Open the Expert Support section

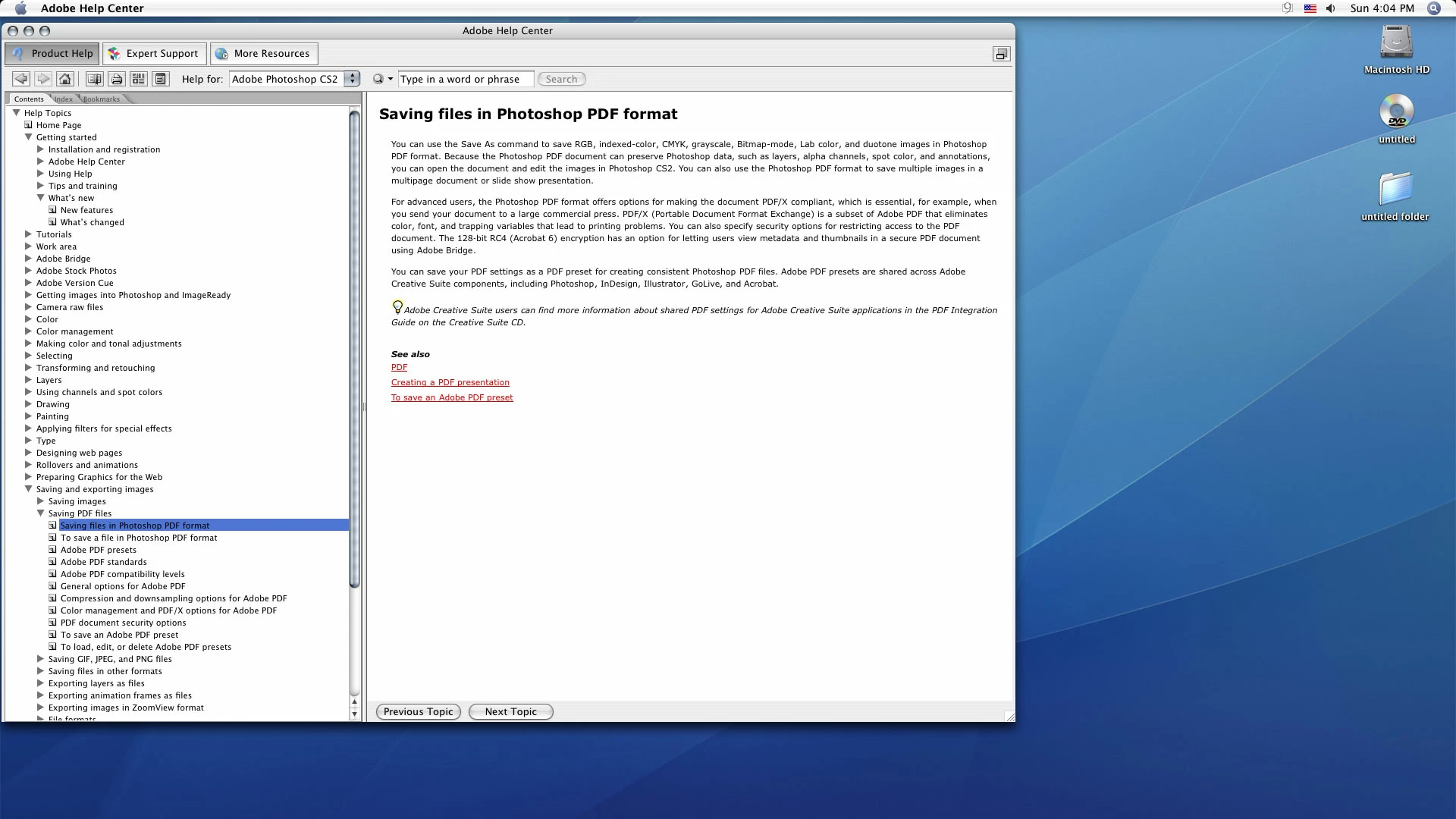pyautogui.click(x=154, y=54)
